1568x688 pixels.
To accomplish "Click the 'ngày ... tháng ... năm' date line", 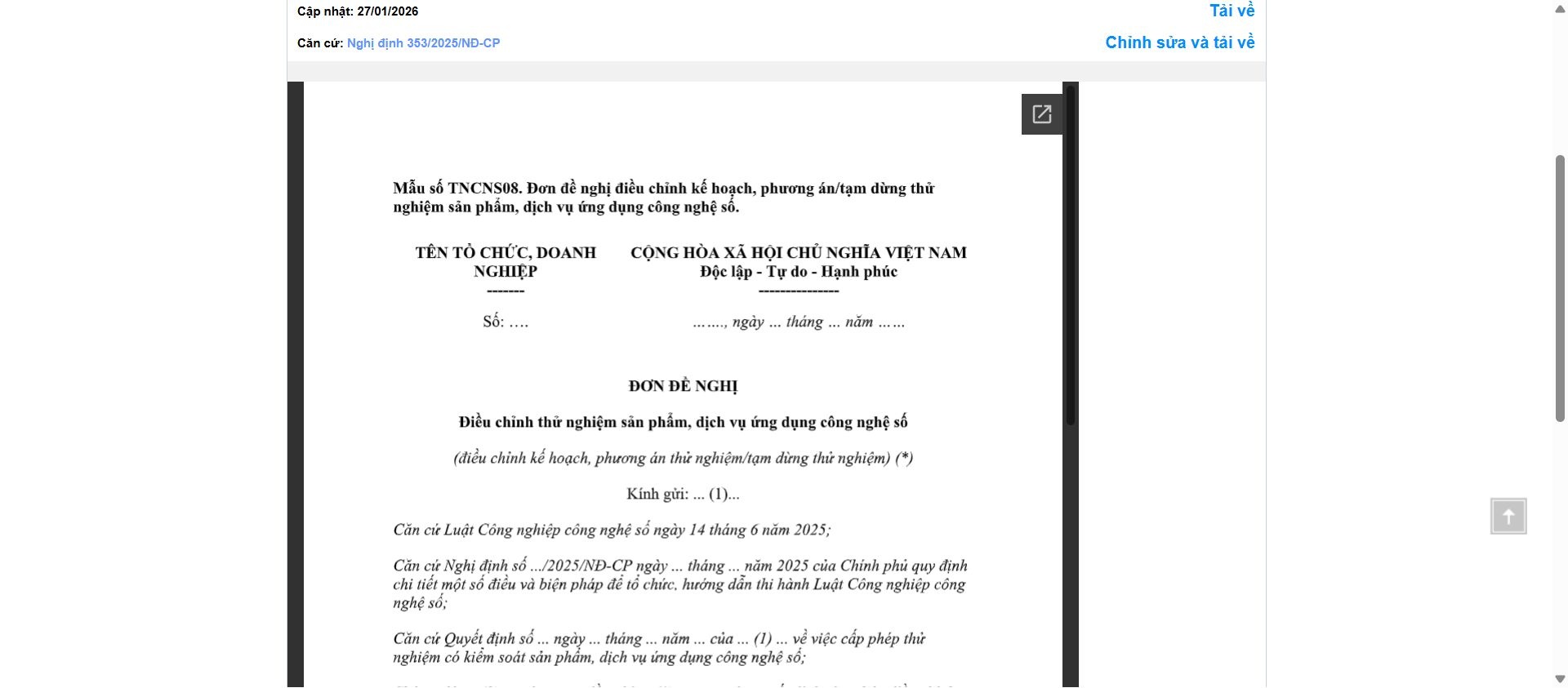I will pyautogui.click(x=798, y=322).
